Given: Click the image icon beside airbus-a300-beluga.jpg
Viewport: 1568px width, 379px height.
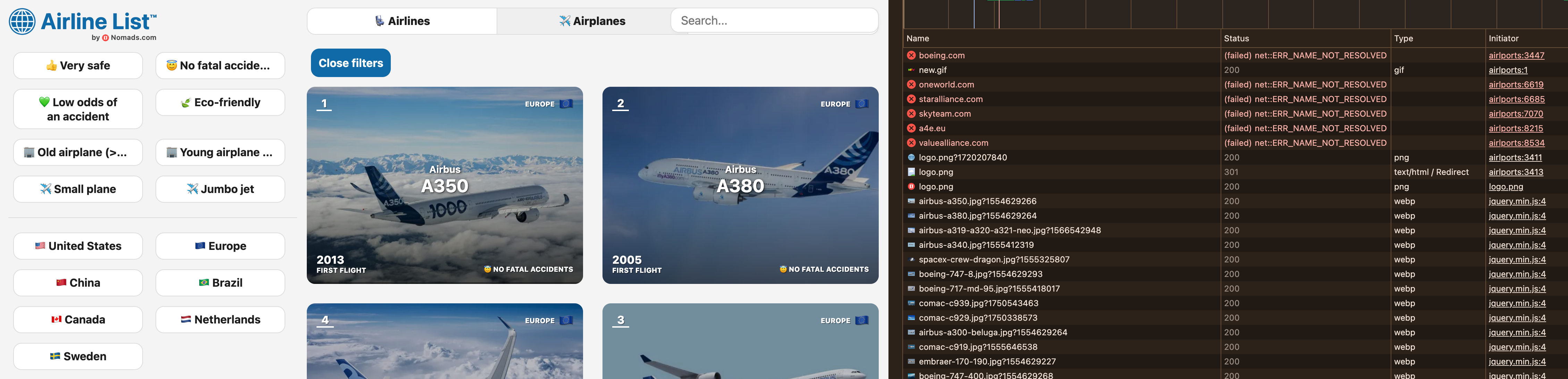Looking at the screenshot, I should [911, 333].
